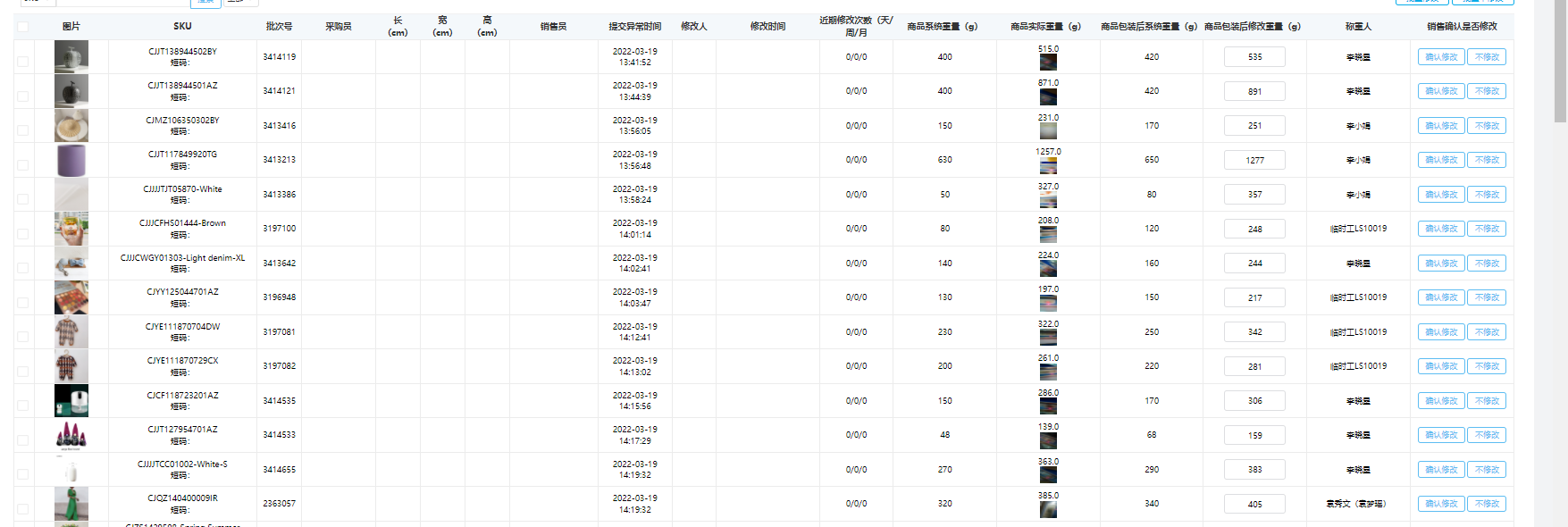Image resolution: width=1568 pixels, height=527 pixels.
Task: Open nail polish image for CJJT127954701AZ
Action: tap(71, 435)
